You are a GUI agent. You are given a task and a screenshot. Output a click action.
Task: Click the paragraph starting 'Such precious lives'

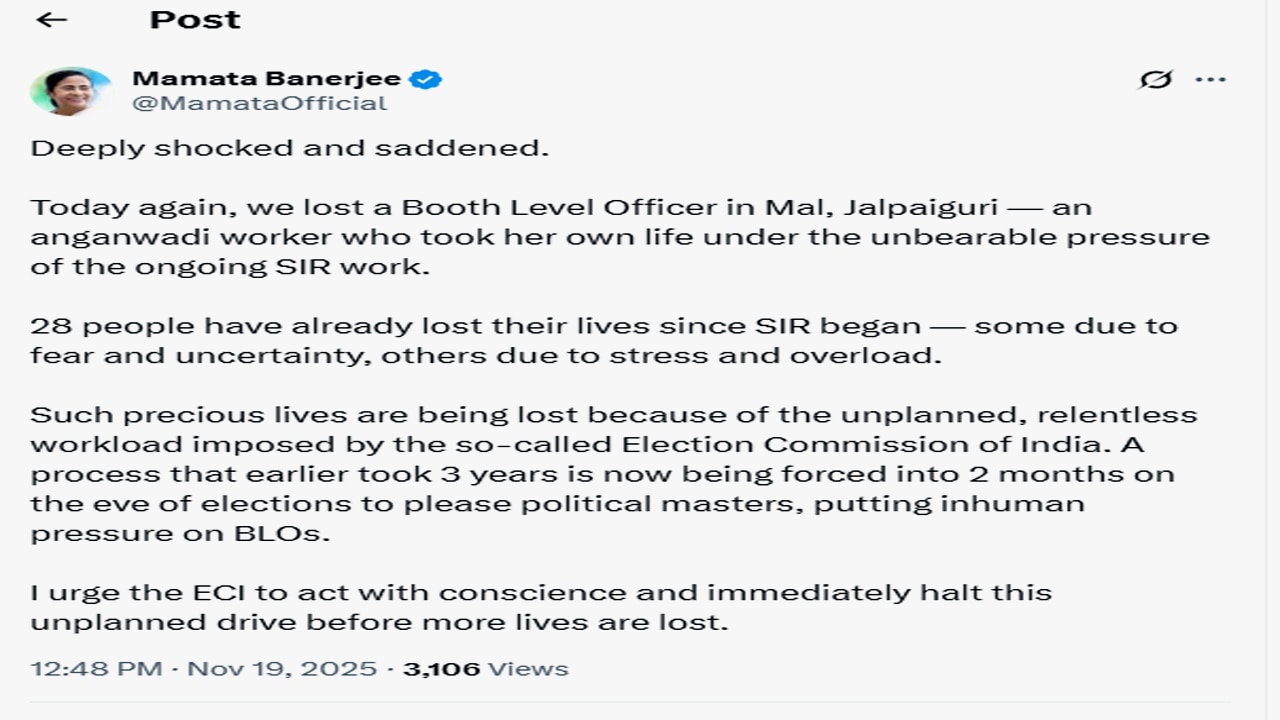tap(614, 473)
